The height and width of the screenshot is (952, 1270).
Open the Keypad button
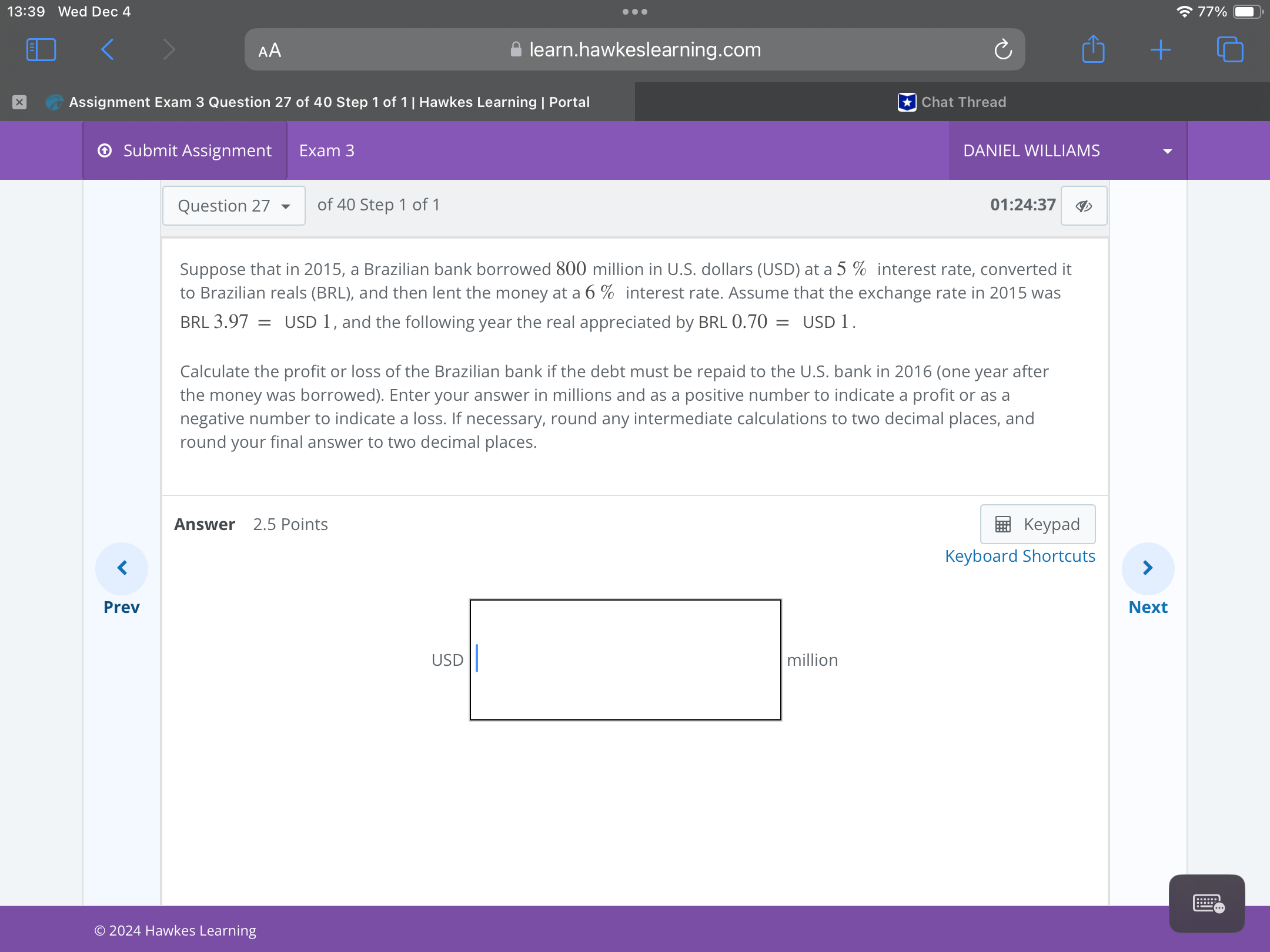point(1037,524)
